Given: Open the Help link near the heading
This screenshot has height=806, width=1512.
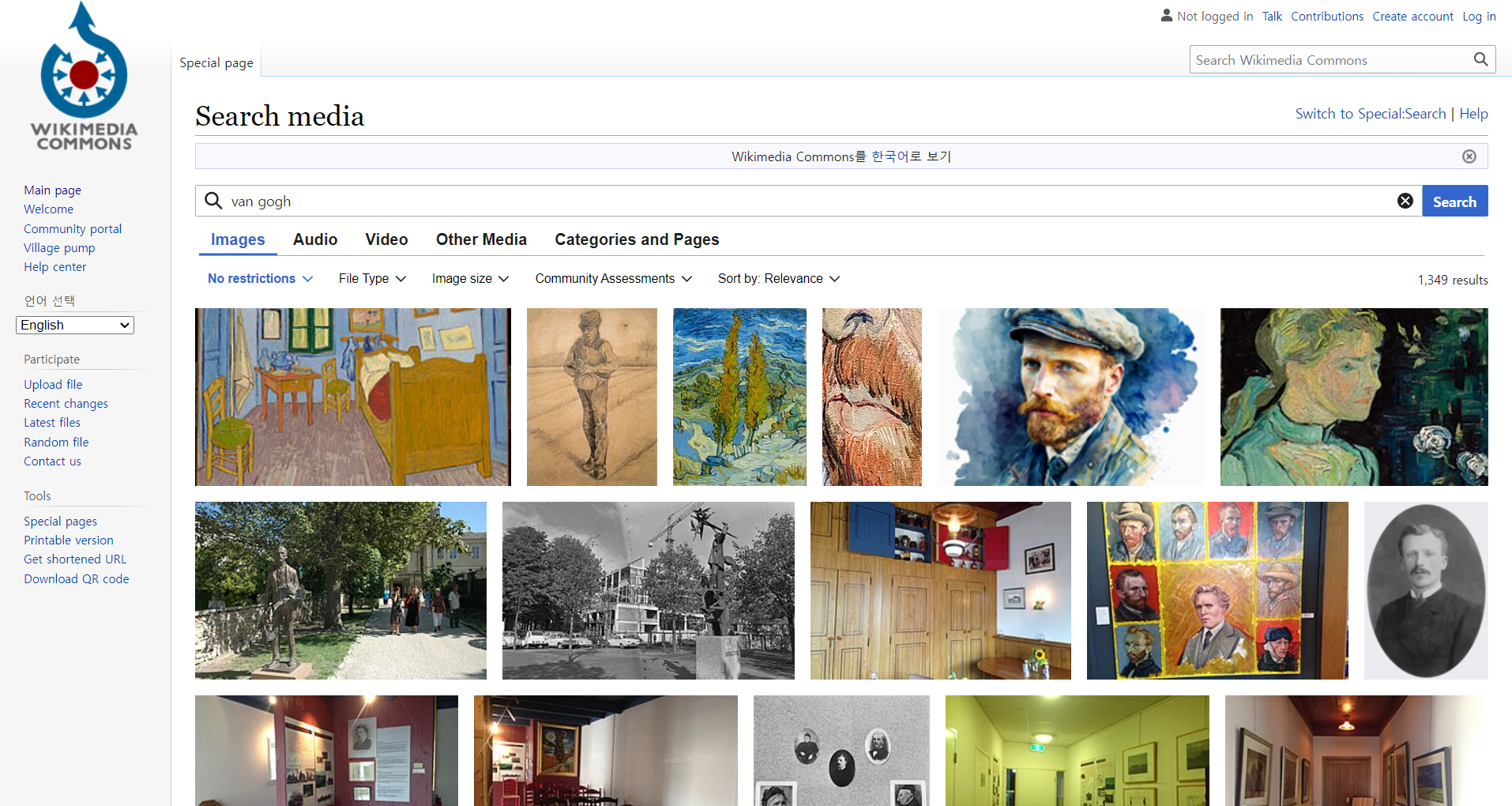Looking at the screenshot, I should click(x=1474, y=114).
